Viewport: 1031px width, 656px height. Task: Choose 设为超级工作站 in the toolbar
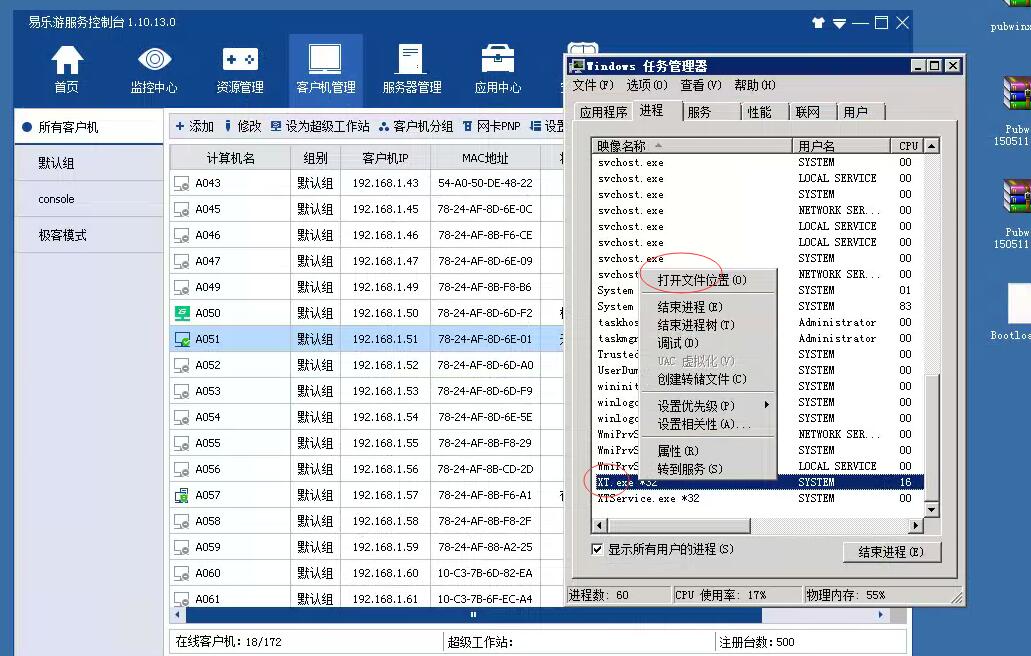pos(320,126)
